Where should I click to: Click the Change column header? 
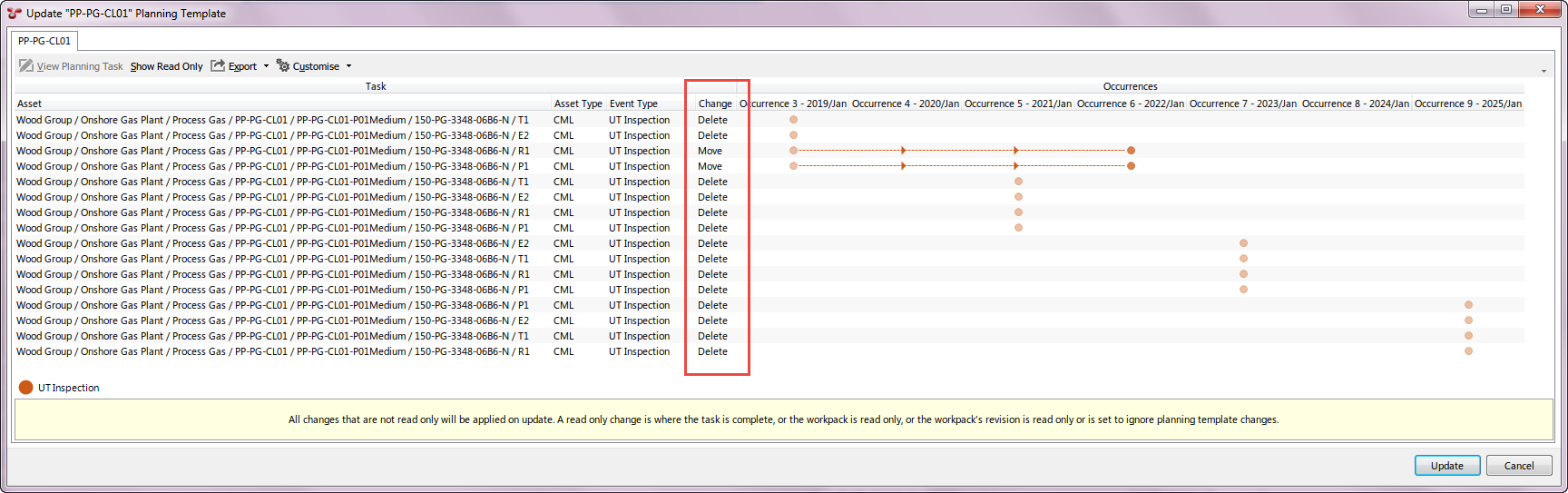click(x=715, y=104)
